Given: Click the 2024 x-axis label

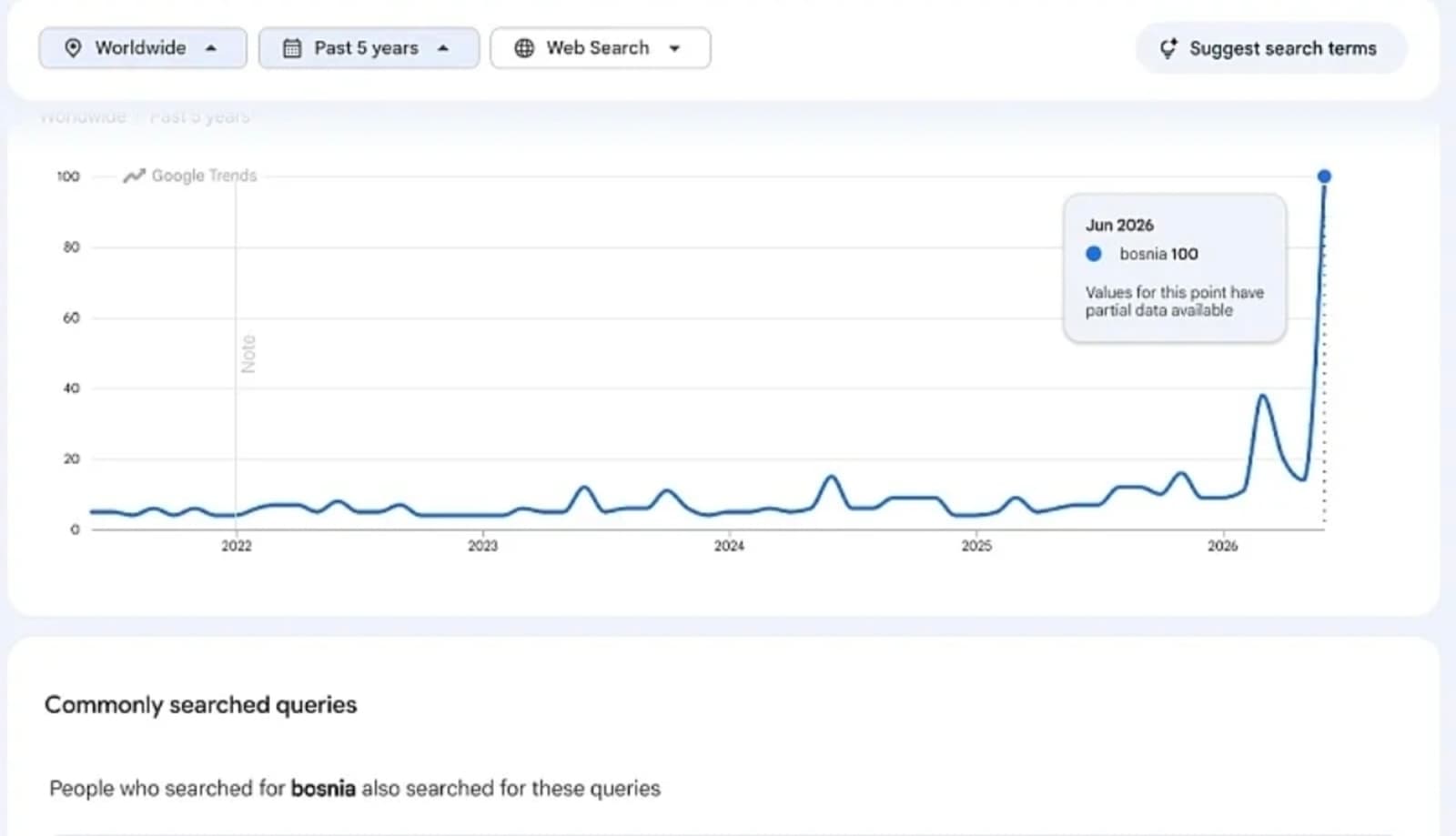Looking at the screenshot, I should (730, 546).
